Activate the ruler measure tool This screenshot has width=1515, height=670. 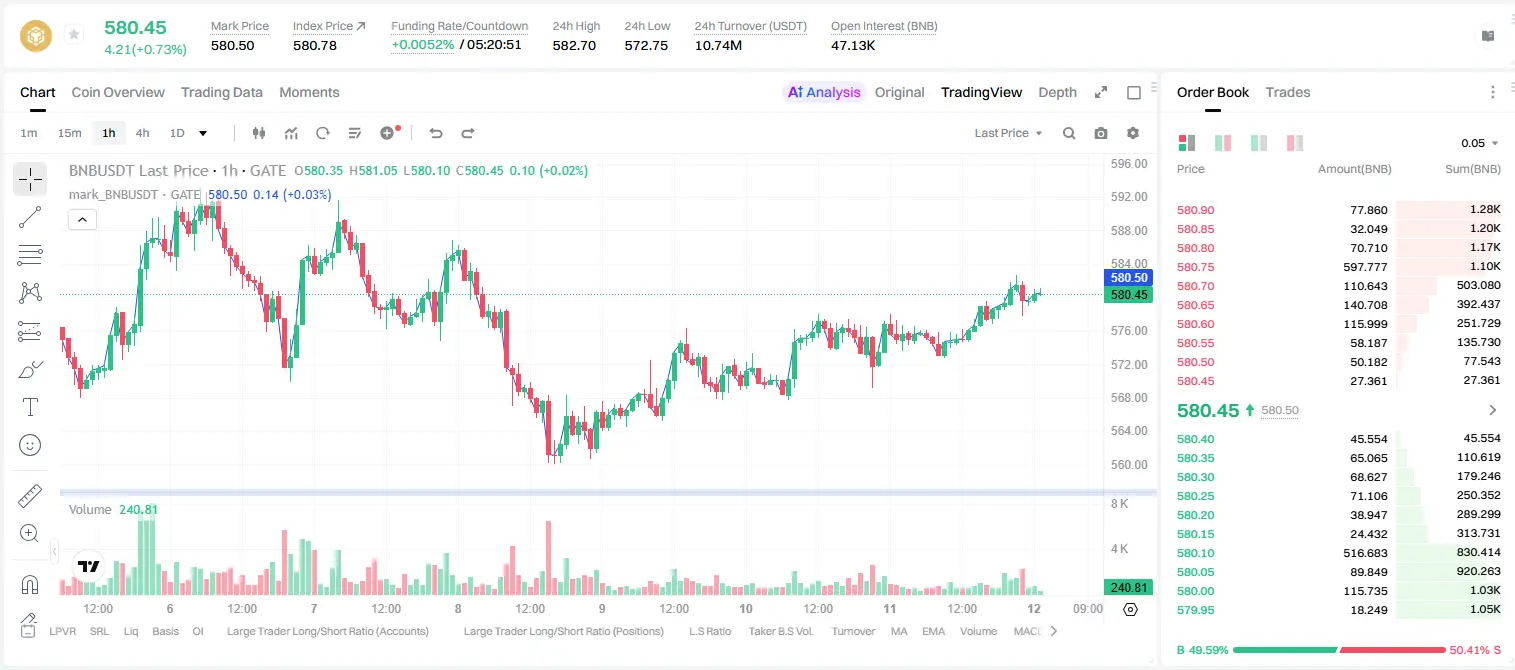click(x=30, y=495)
